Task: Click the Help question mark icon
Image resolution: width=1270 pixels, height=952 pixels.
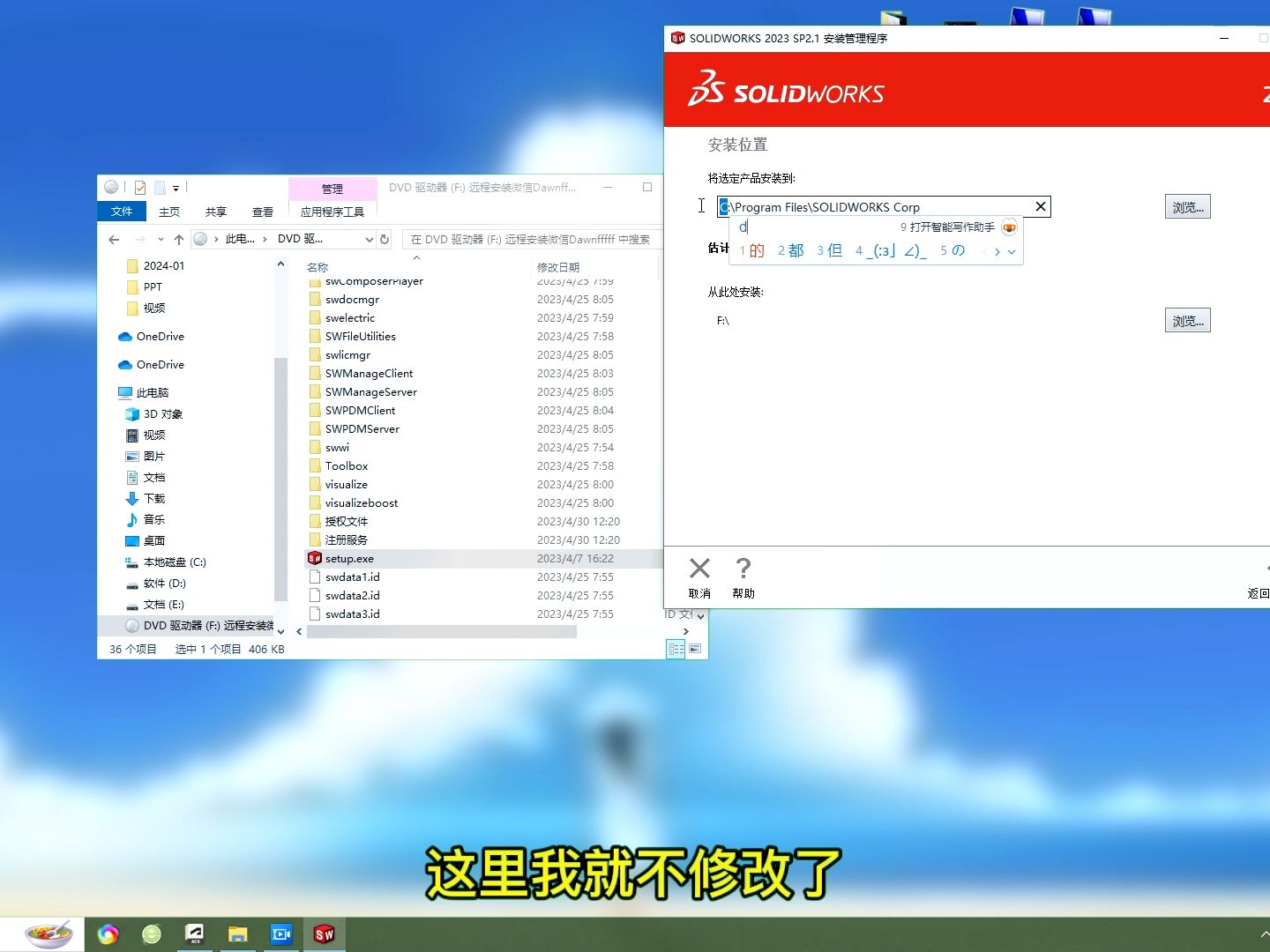Action: [743, 569]
